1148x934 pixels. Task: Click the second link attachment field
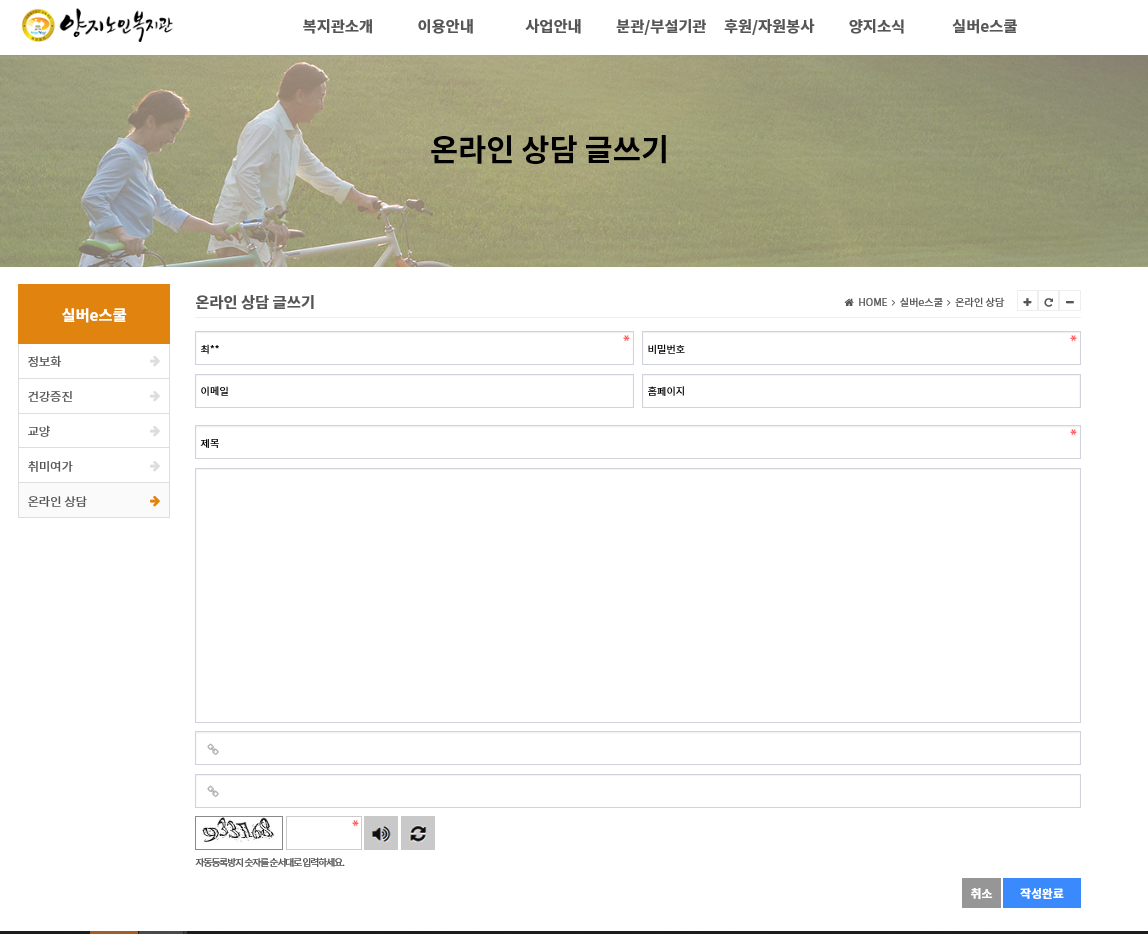pyautogui.click(x=638, y=791)
